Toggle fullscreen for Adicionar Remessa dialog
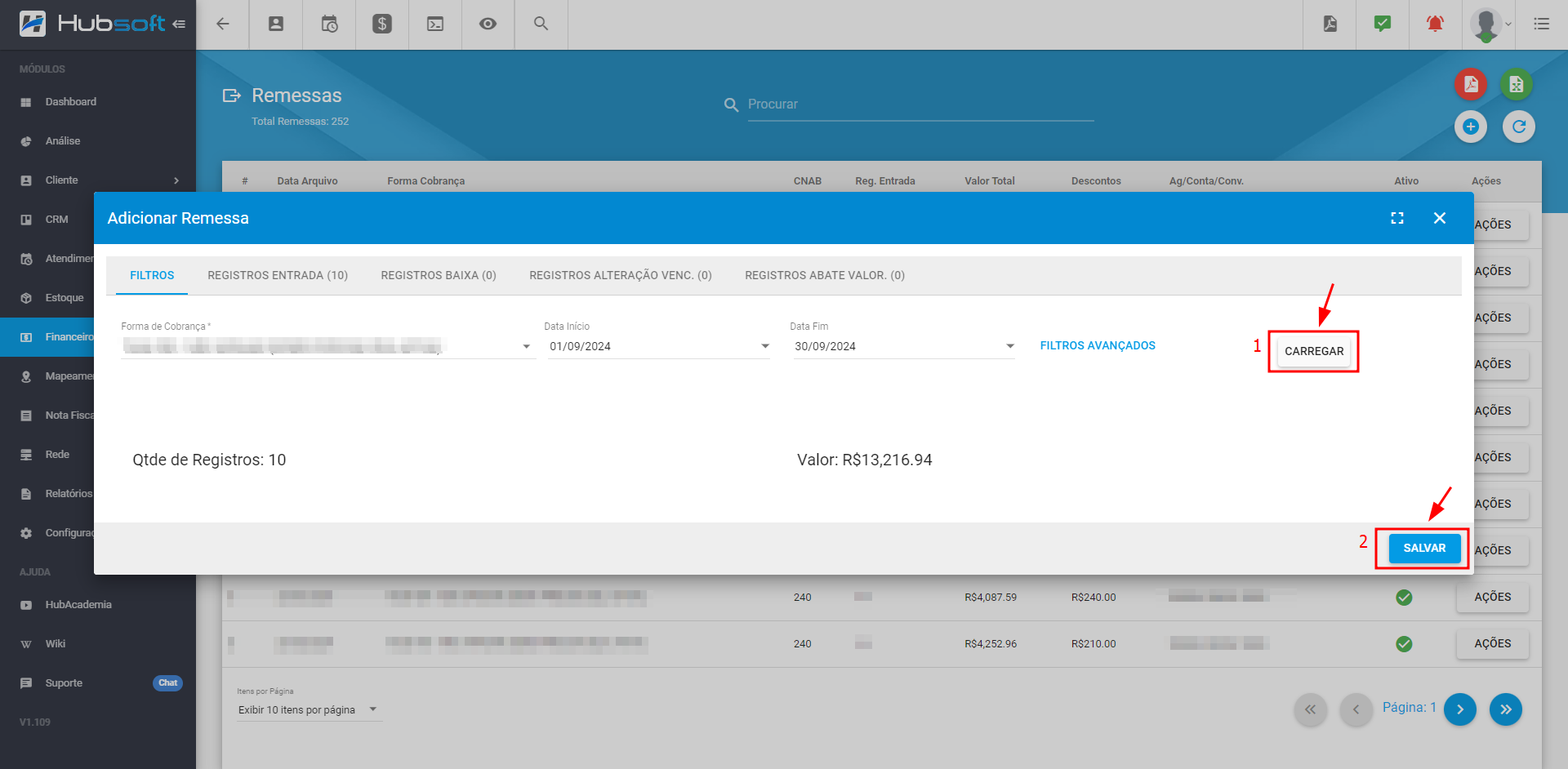The image size is (1568, 769). 1397,218
